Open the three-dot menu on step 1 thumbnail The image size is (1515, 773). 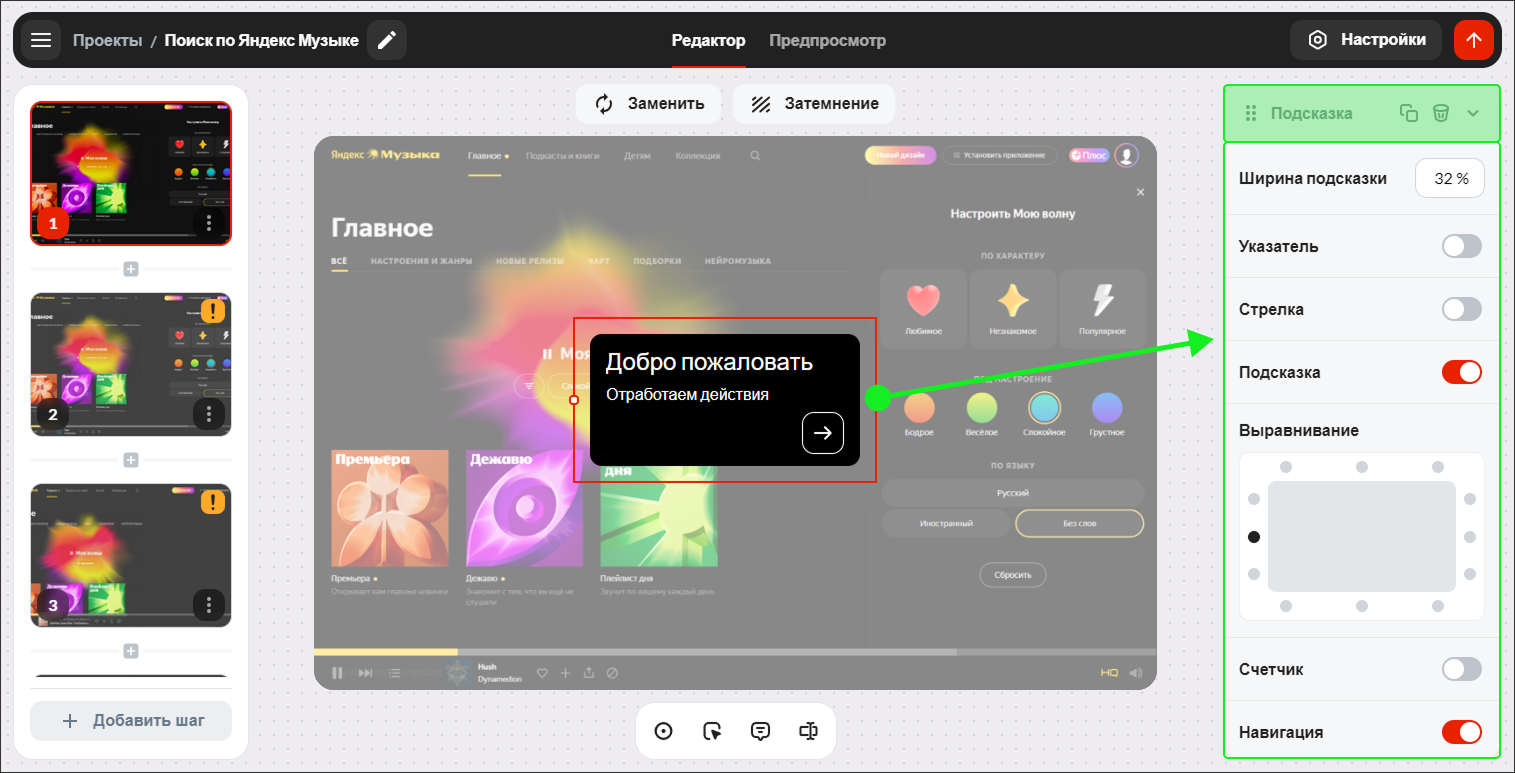tap(209, 222)
